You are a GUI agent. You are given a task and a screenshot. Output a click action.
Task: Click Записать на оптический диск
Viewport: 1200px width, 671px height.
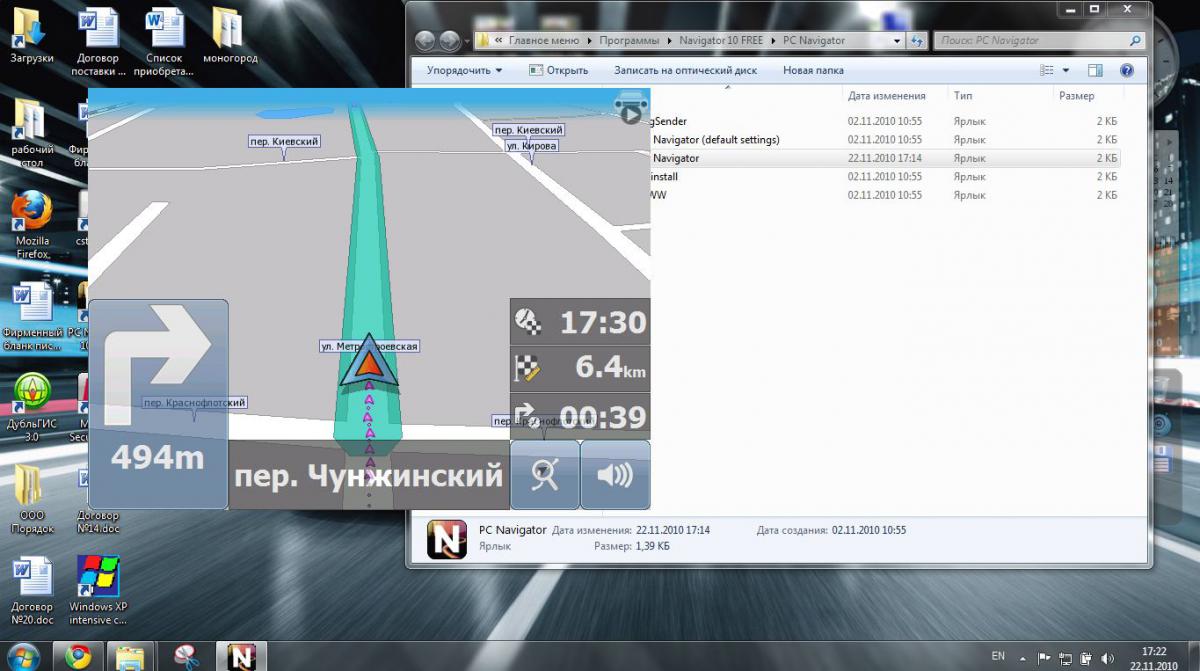[685, 71]
